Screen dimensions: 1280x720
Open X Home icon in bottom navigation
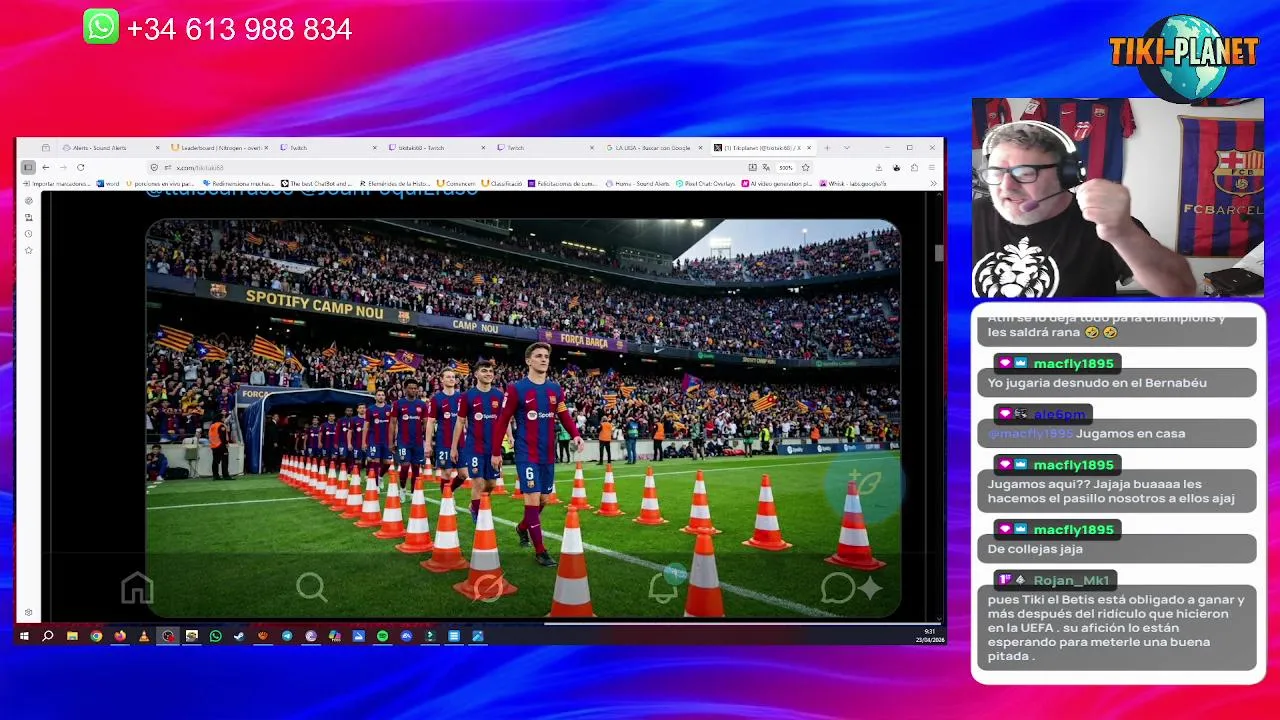coord(137,588)
